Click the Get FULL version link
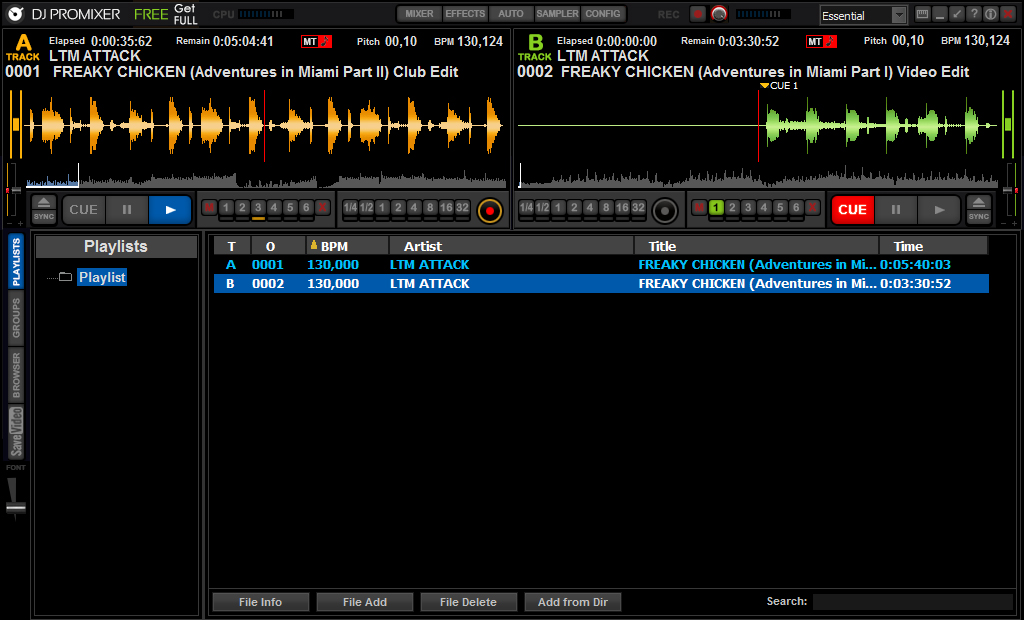This screenshot has width=1024, height=620. coord(185,14)
